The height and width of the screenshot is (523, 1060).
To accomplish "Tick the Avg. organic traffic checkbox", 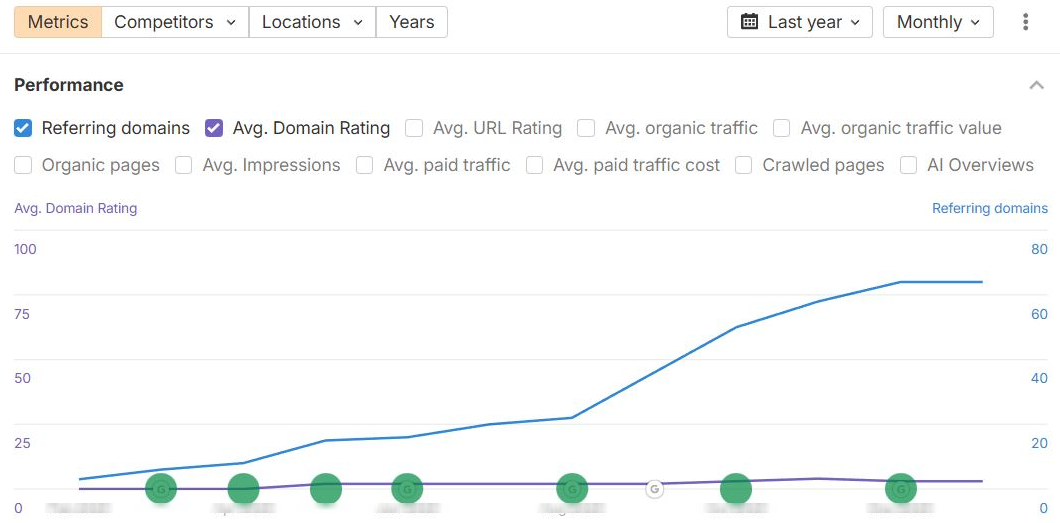I will pos(586,128).
